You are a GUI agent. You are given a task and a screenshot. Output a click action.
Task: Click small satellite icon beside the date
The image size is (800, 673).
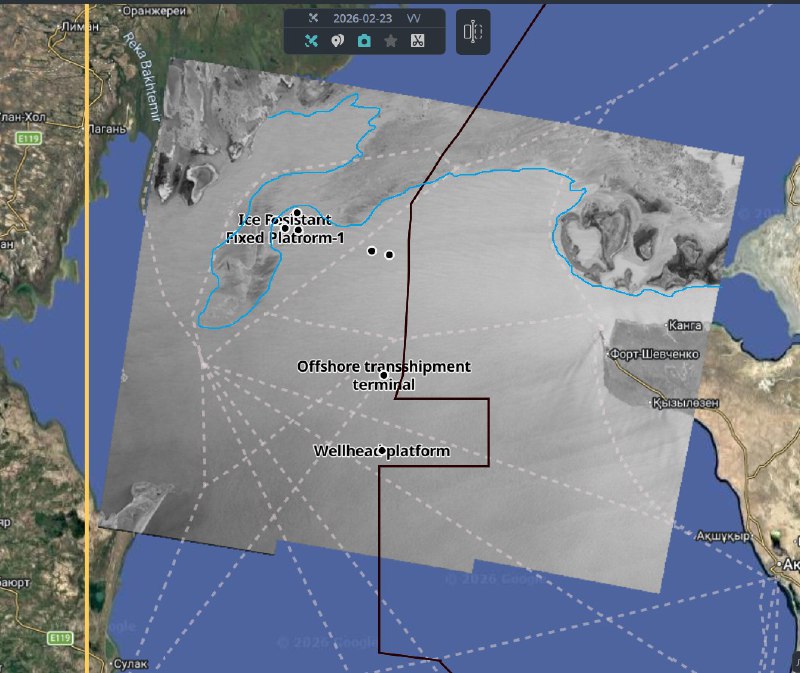312,18
